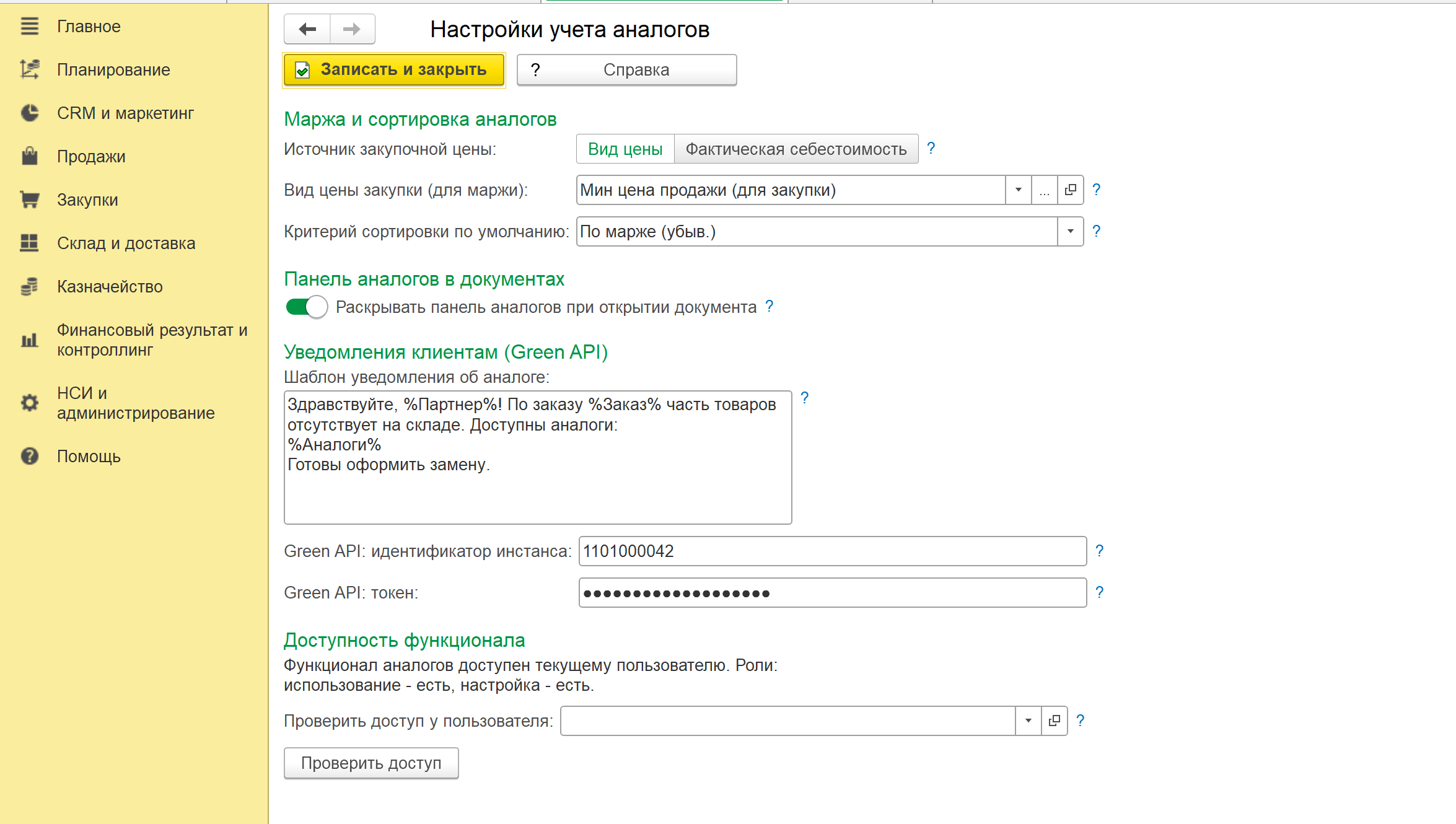Click the ellipsis select button for price type

point(1045,190)
